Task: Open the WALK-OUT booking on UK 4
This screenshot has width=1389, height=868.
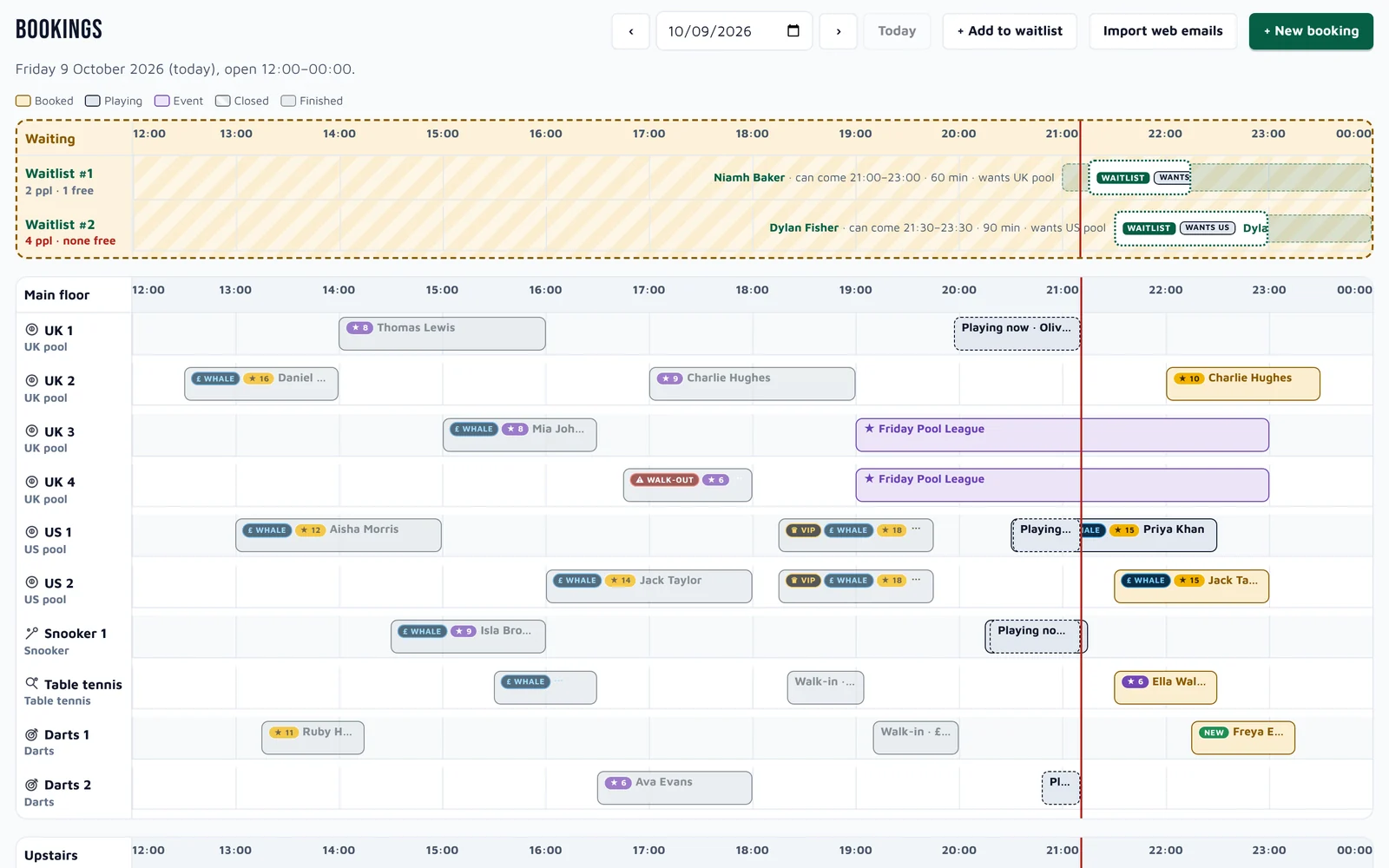Action: point(688,485)
